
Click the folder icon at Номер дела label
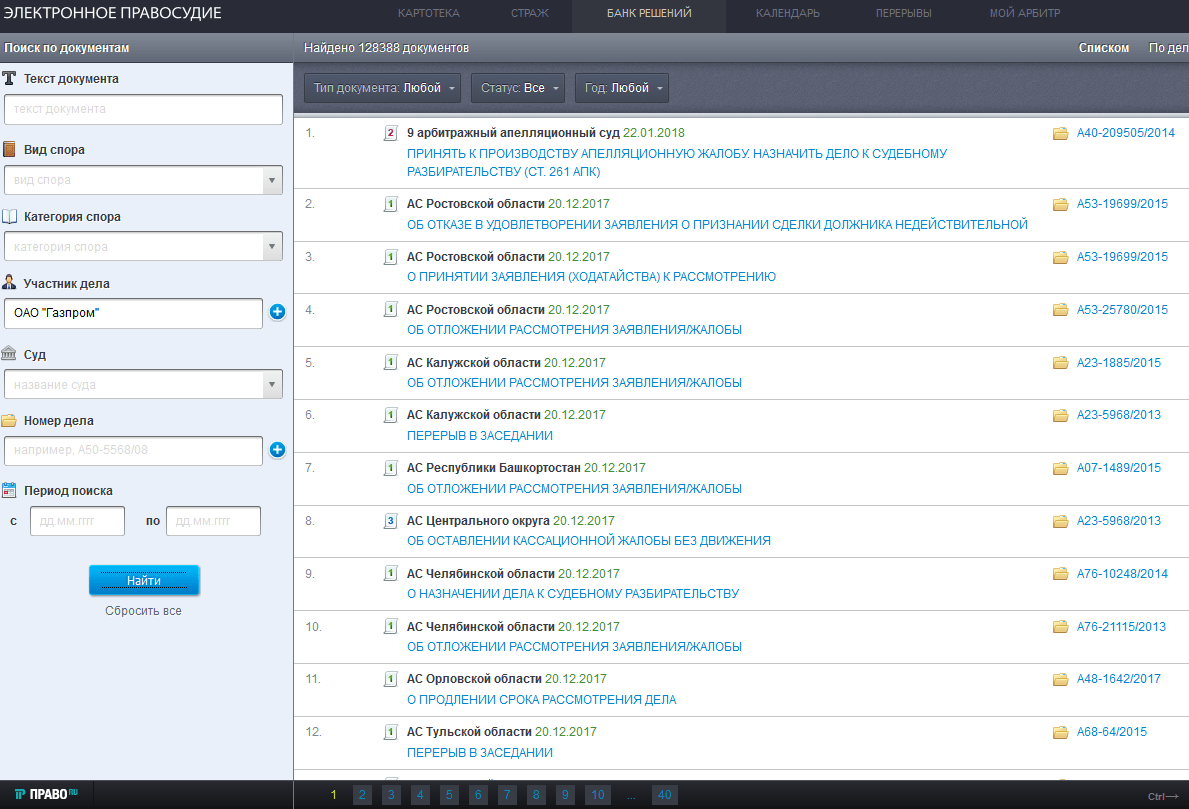click(9, 420)
